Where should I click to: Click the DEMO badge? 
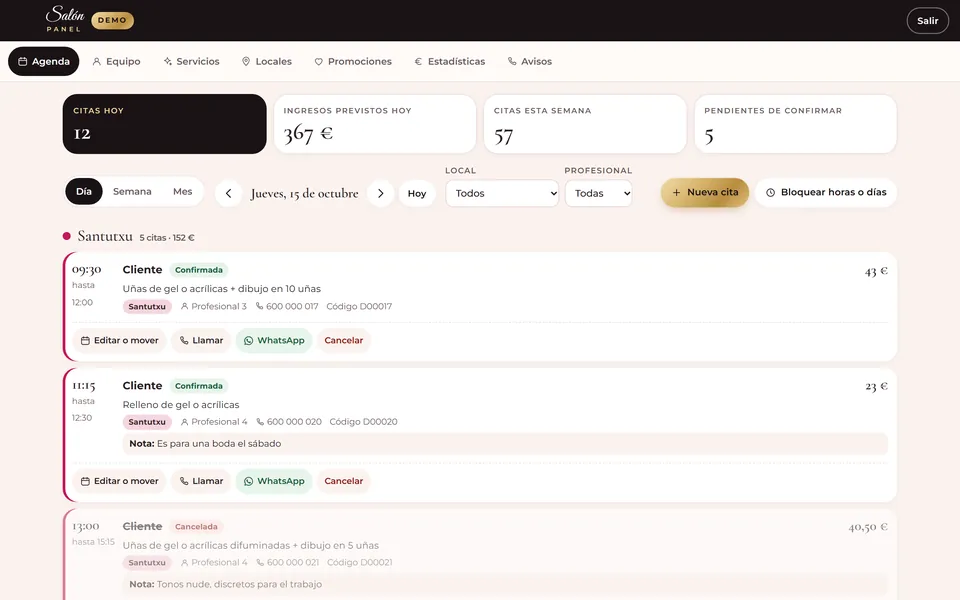coord(113,20)
